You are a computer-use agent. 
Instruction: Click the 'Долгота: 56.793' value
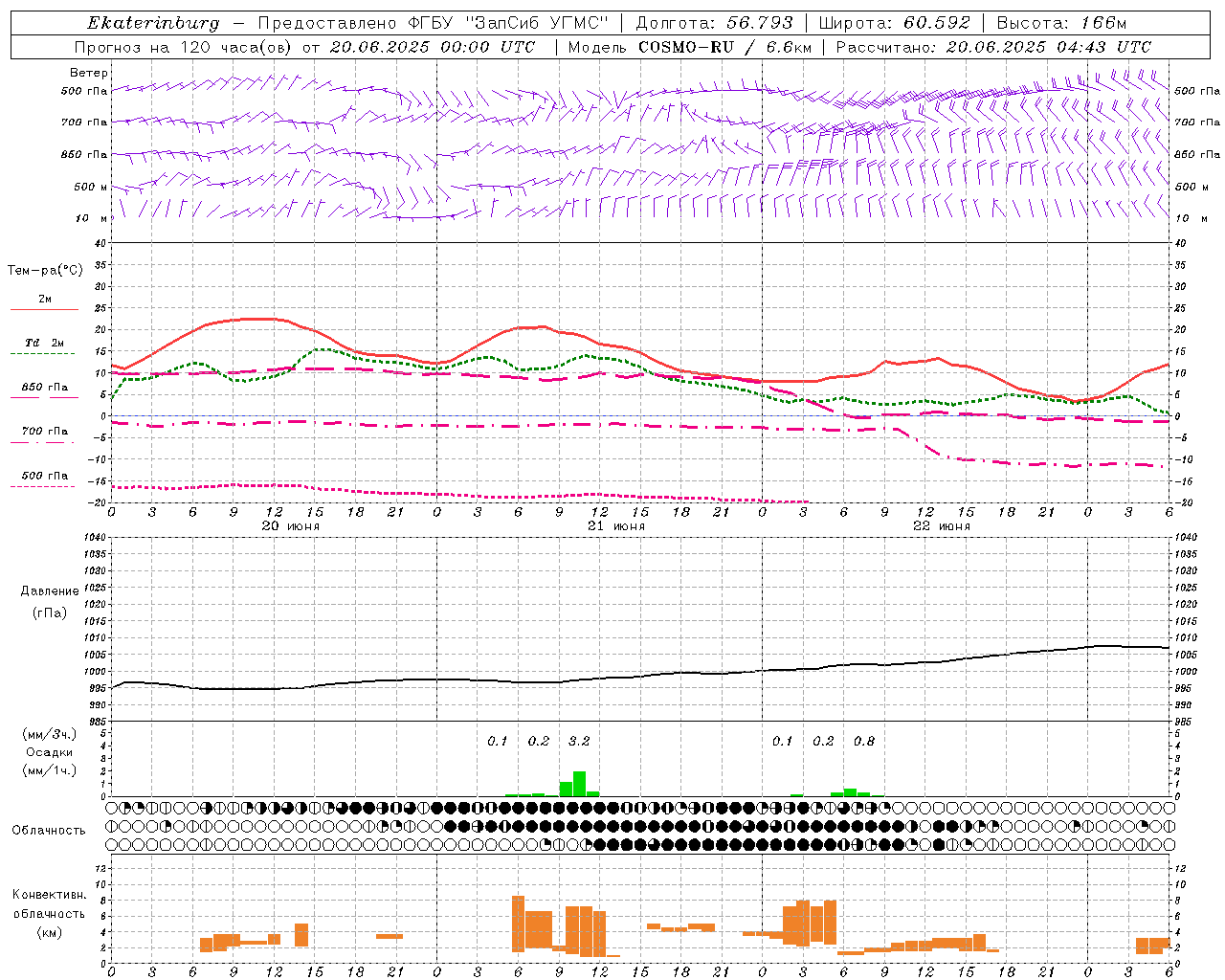point(715,23)
